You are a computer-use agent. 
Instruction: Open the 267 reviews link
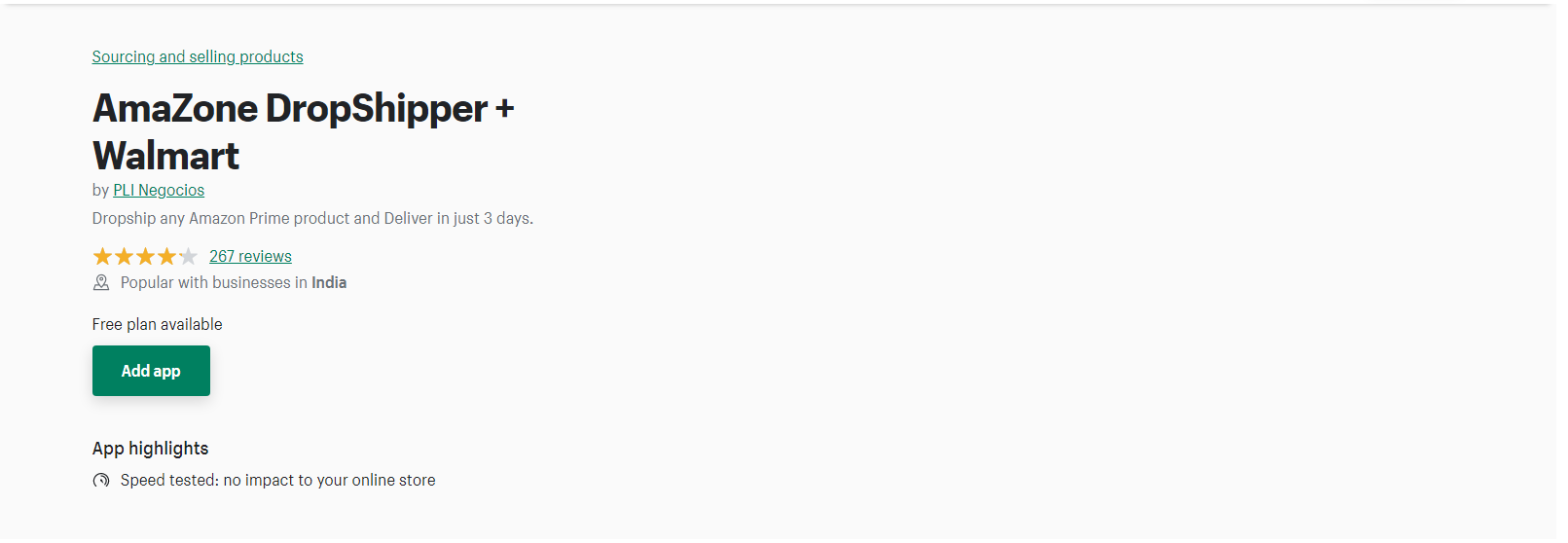tap(250, 257)
